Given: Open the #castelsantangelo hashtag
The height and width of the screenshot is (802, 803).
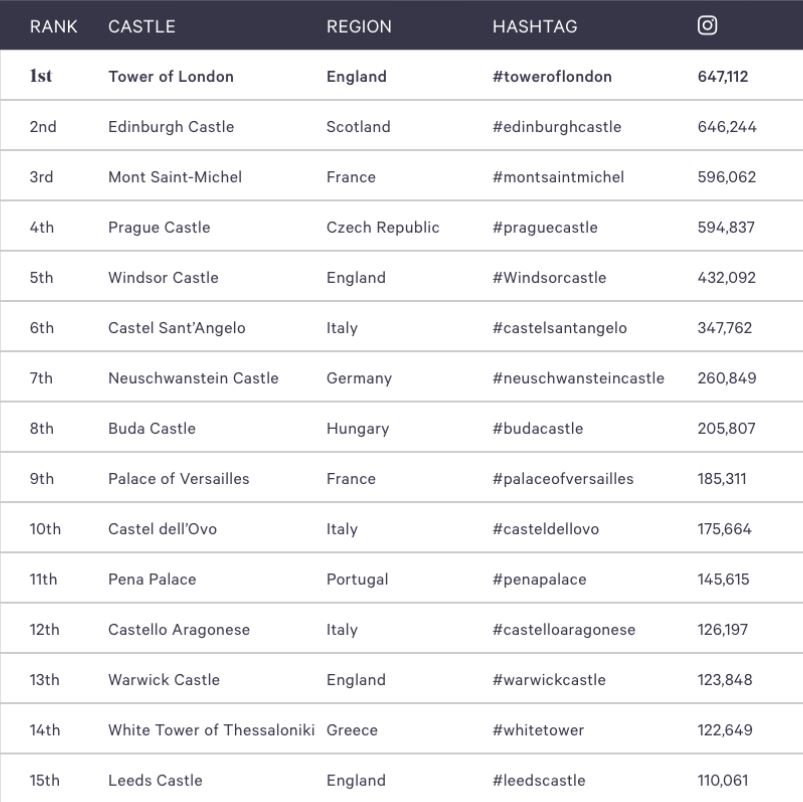Looking at the screenshot, I should tap(560, 328).
